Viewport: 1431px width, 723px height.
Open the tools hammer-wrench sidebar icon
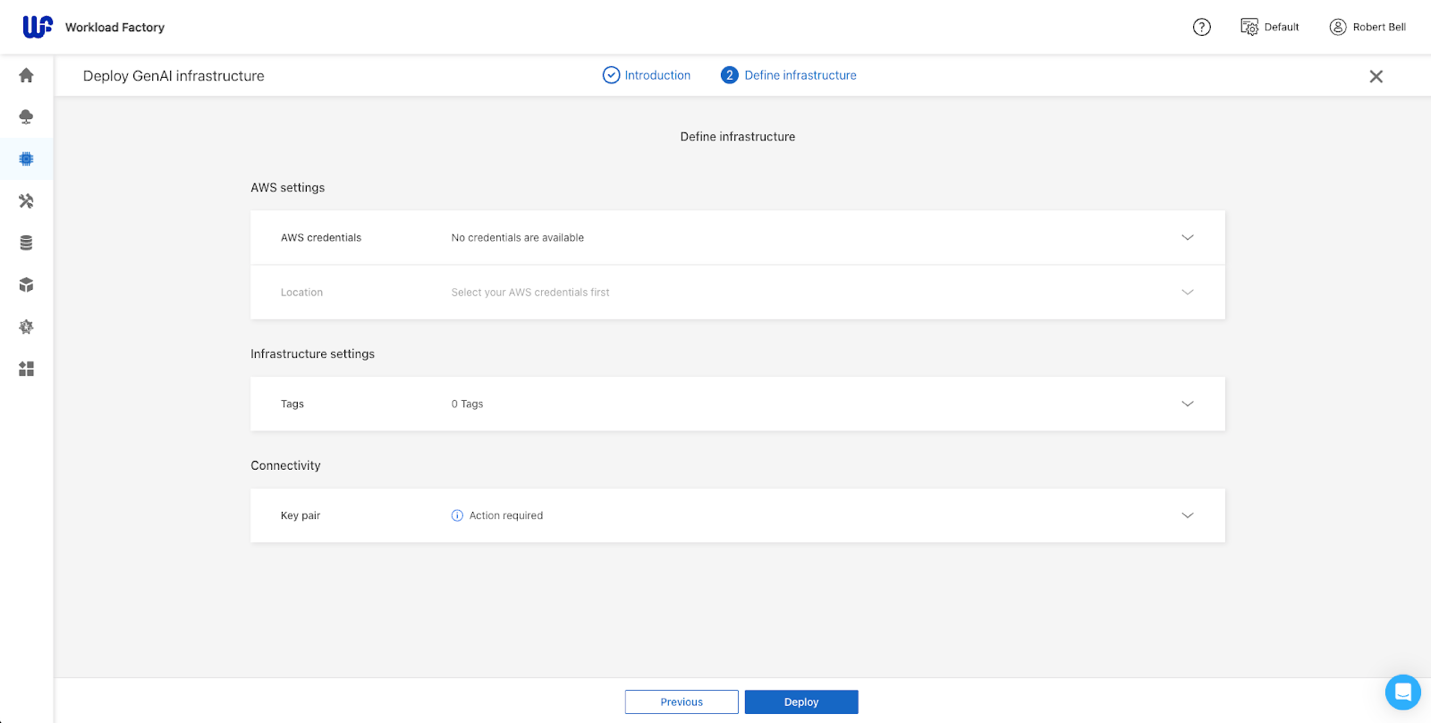(26, 201)
